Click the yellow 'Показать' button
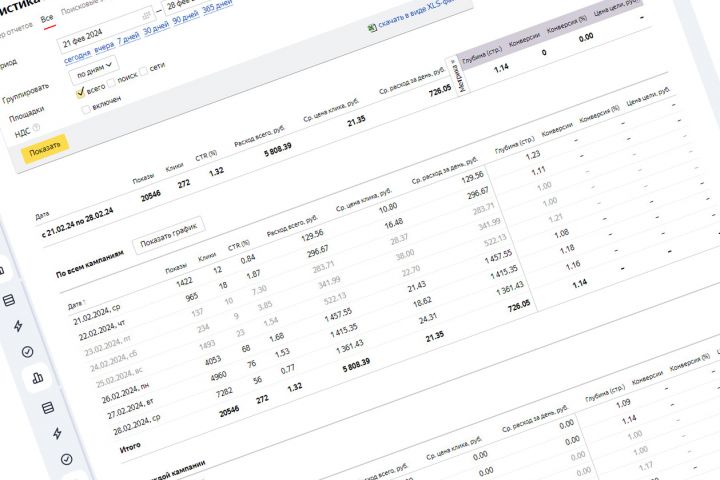The image size is (720, 480). pos(45,149)
